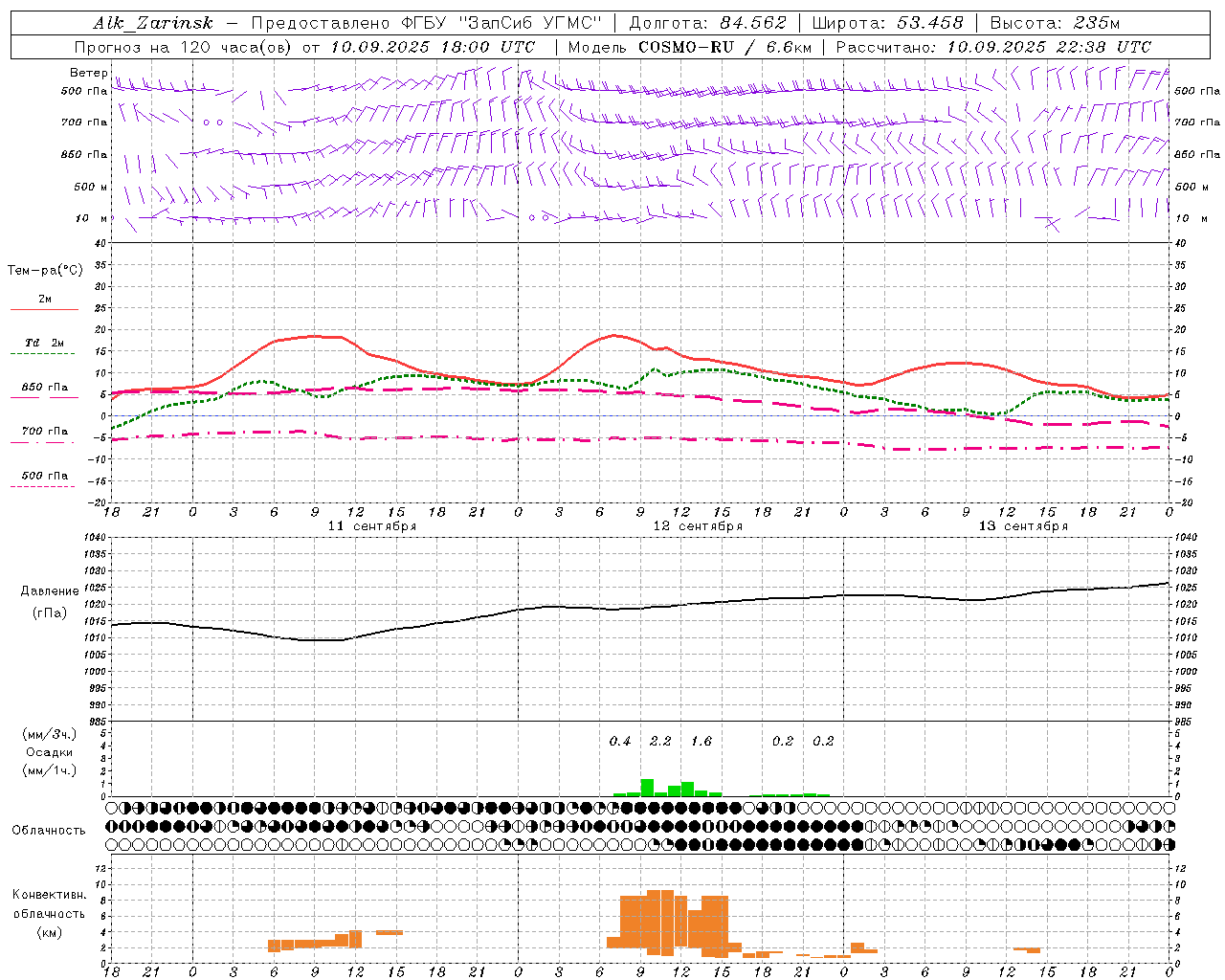Viewport: 1225px width, 980px height.
Task: Click the 2м legend line label
Action: [x=45, y=300]
